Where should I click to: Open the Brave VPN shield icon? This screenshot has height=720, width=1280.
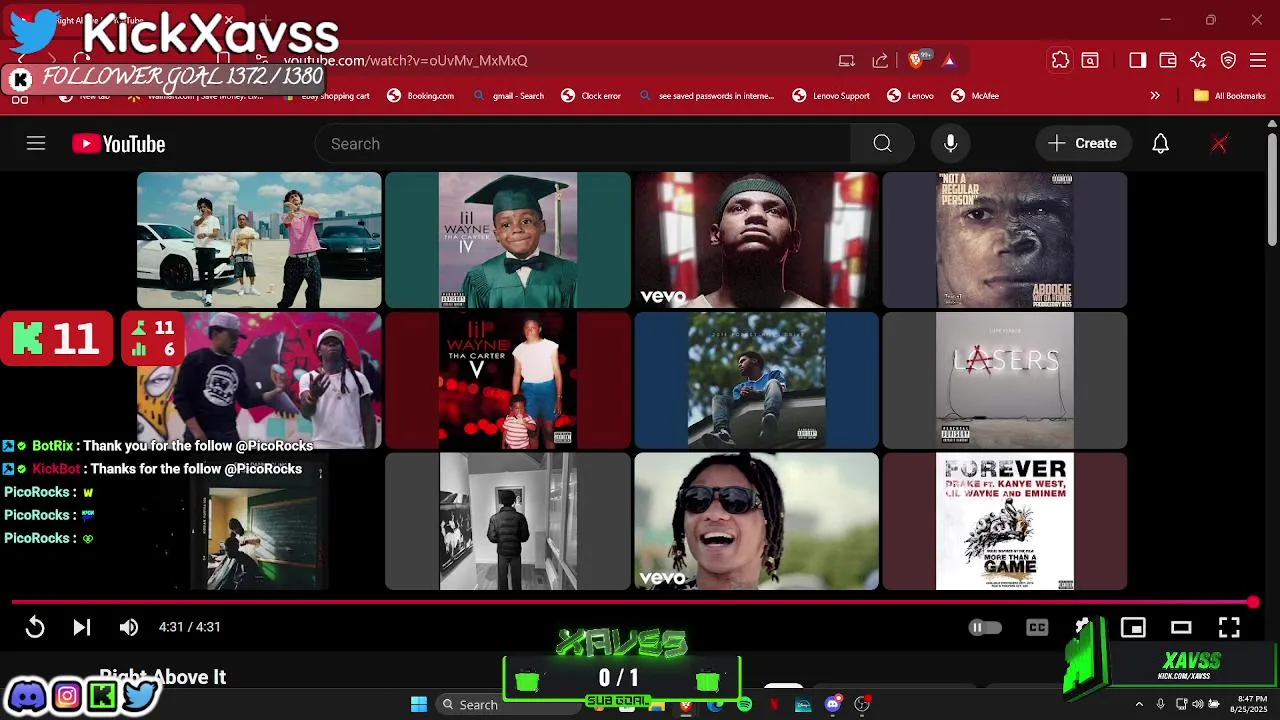pyautogui.click(x=1229, y=60)
